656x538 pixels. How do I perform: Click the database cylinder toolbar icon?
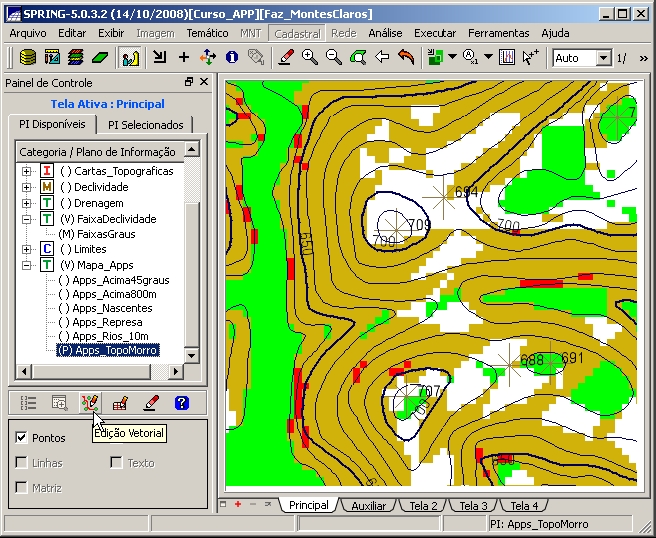[x=28, y=58]
